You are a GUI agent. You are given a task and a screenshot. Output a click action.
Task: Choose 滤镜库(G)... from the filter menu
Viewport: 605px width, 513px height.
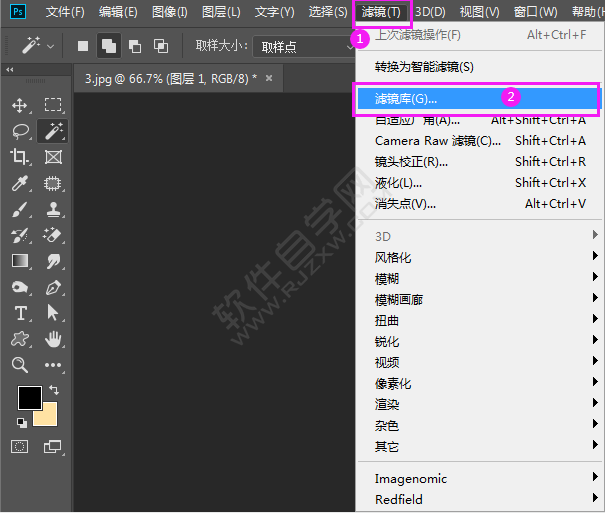click(x=406, y=98)
